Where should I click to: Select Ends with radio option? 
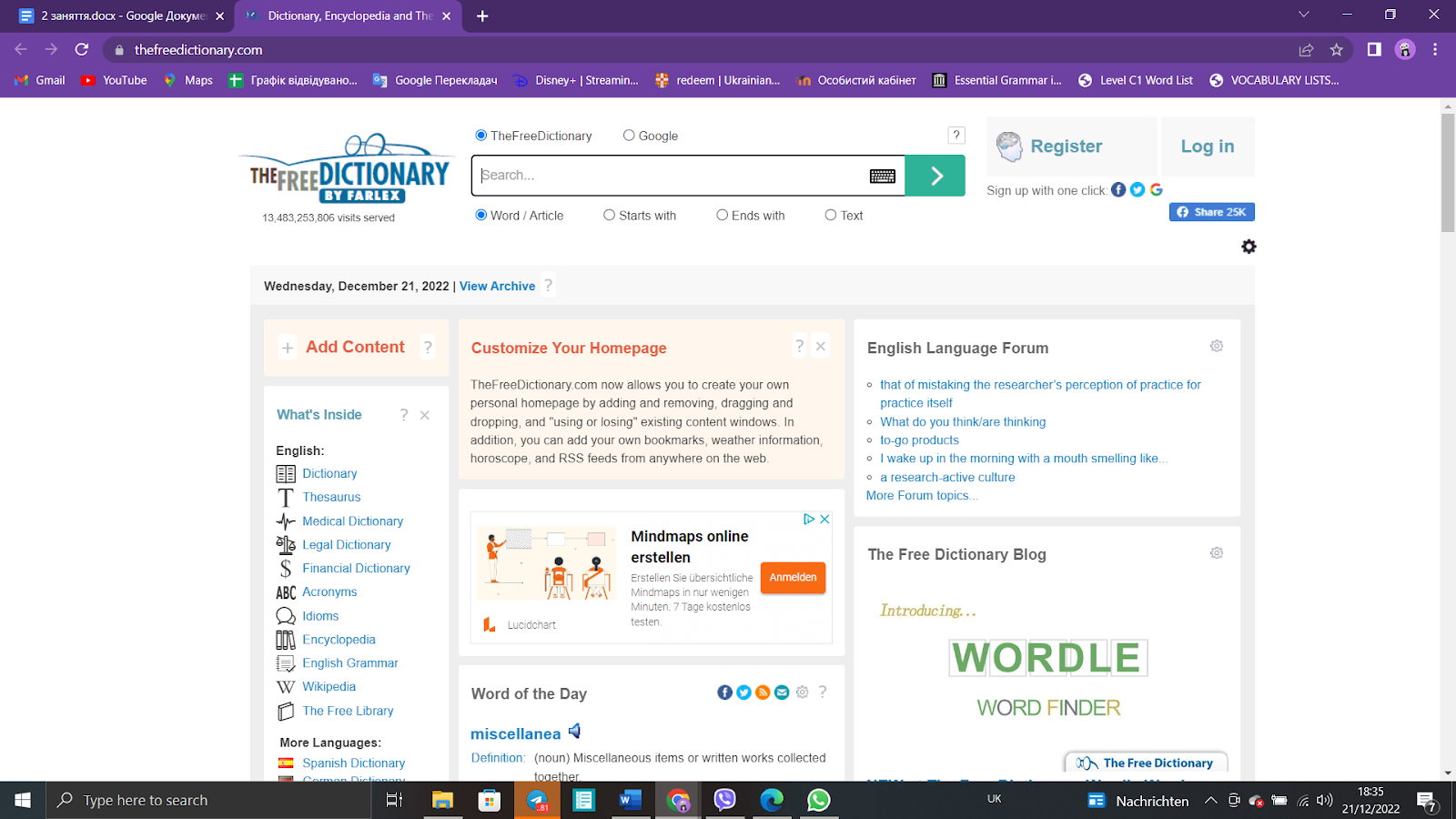tap(723, 216)
